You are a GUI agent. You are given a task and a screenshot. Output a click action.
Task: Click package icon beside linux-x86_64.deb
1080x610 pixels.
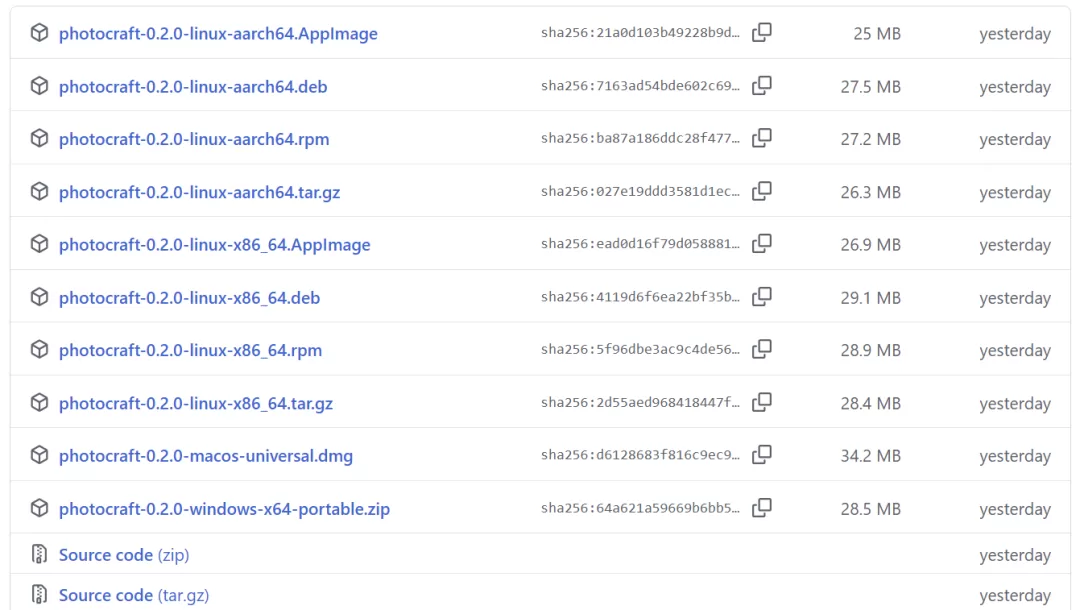pos(39,297)
